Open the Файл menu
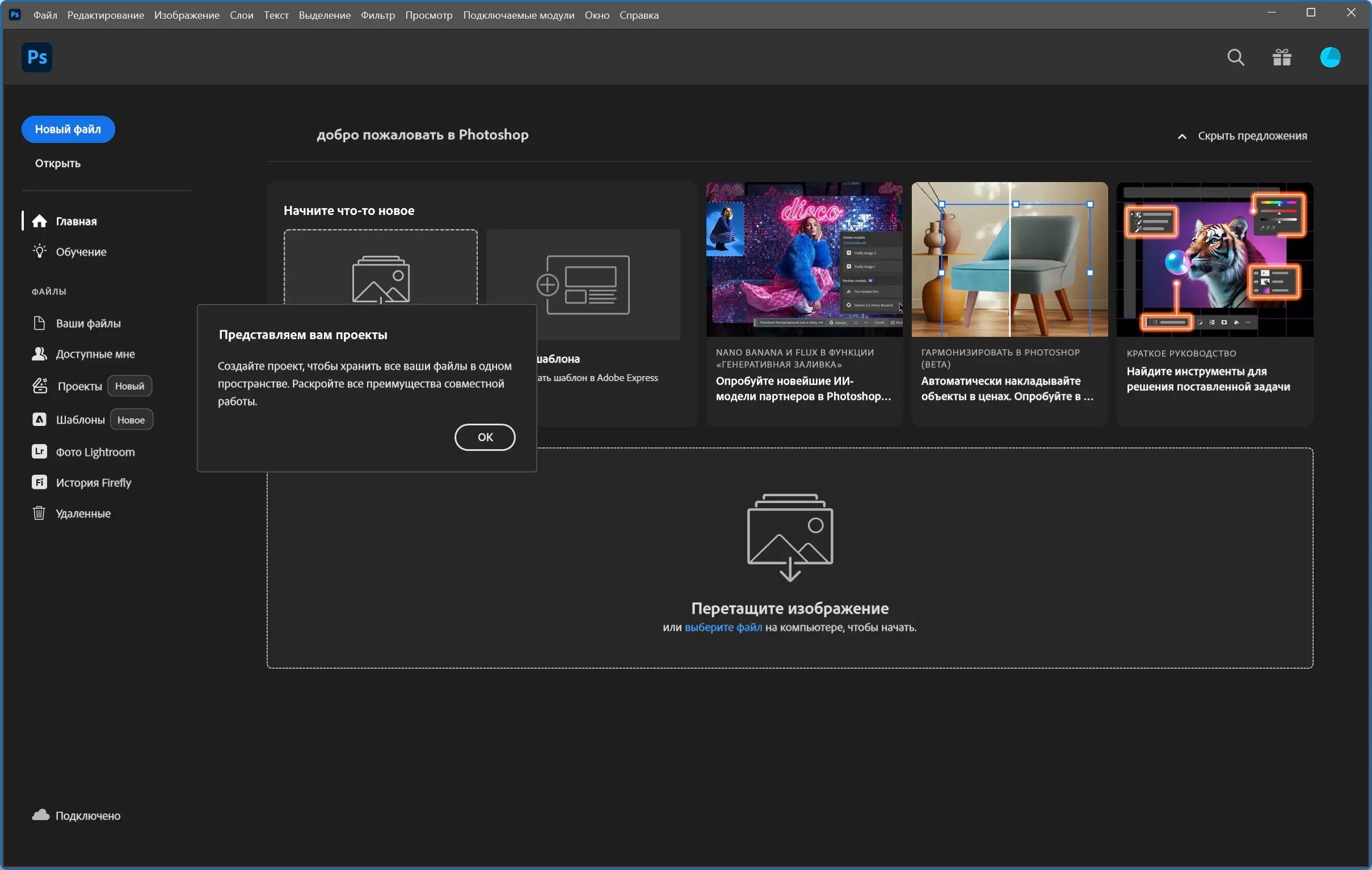 45,15
